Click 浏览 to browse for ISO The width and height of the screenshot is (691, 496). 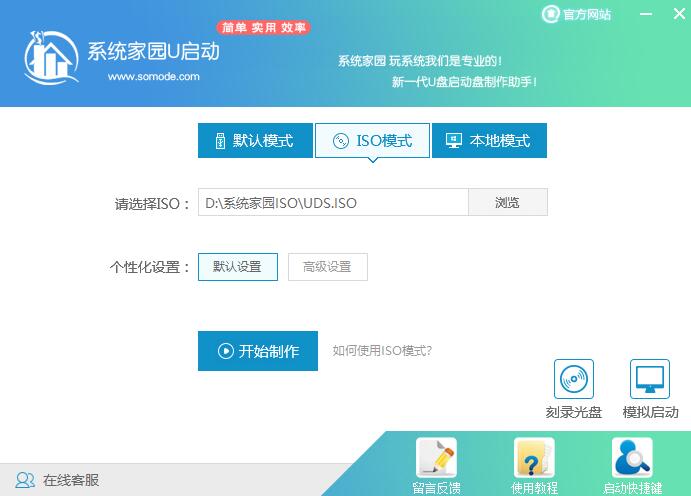pos(508,202)
